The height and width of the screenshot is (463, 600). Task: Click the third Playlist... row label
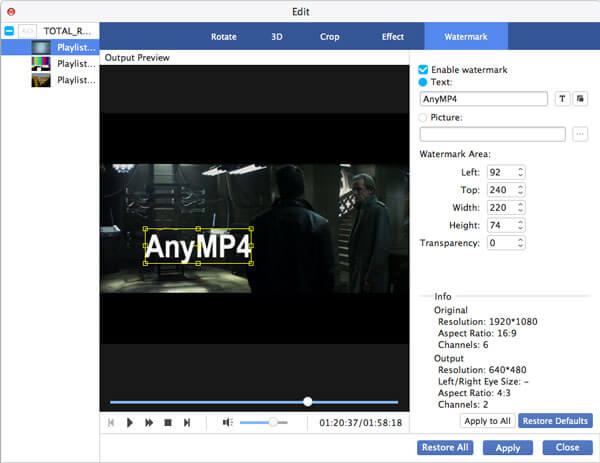click(76, 80)
